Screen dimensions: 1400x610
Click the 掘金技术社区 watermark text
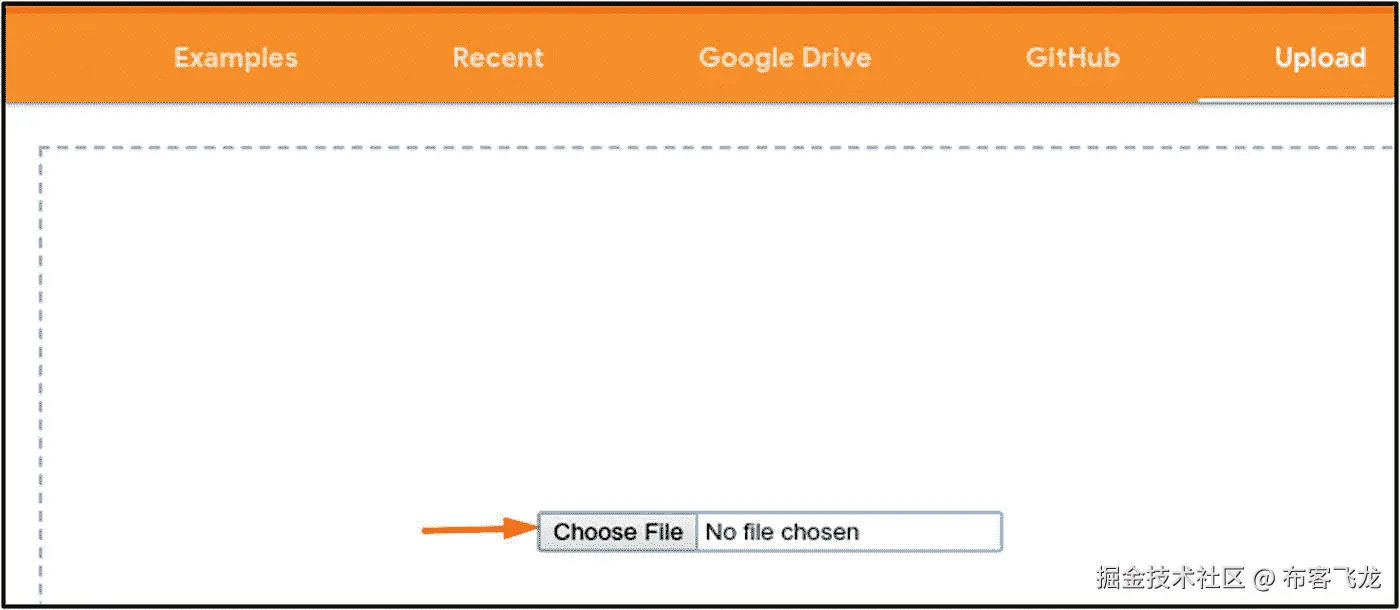[1170, 578]
